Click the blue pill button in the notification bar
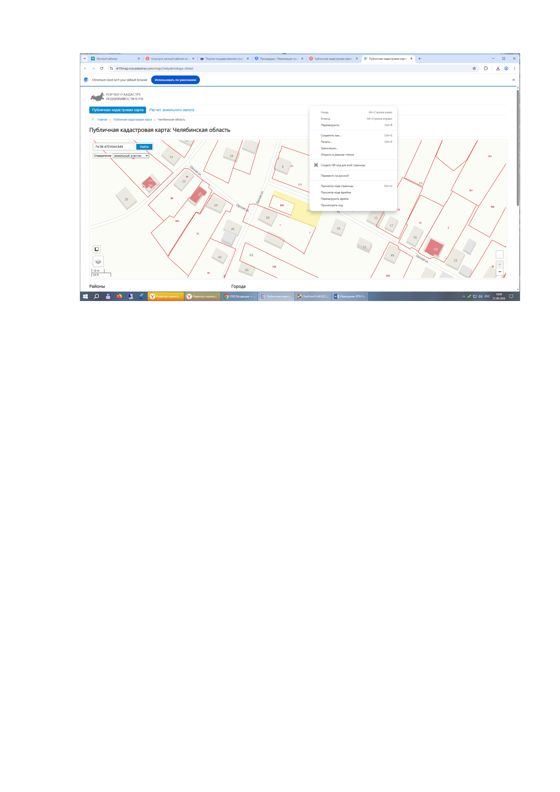The height and width of the screenshot is (792, 560). tap(175, 80)
